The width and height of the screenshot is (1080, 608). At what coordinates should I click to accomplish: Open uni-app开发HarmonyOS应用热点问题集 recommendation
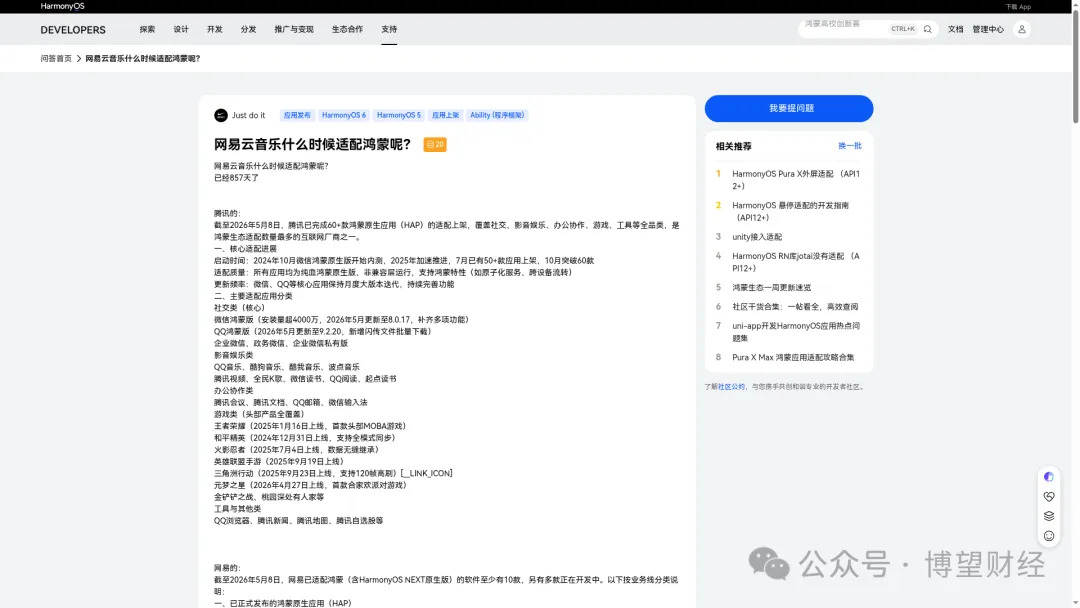796,332
